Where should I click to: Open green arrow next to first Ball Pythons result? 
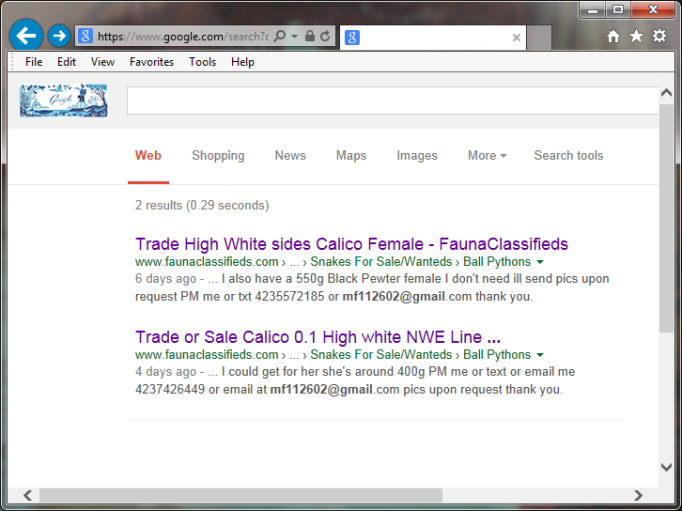pyautogui.click(x=540, y=262)
